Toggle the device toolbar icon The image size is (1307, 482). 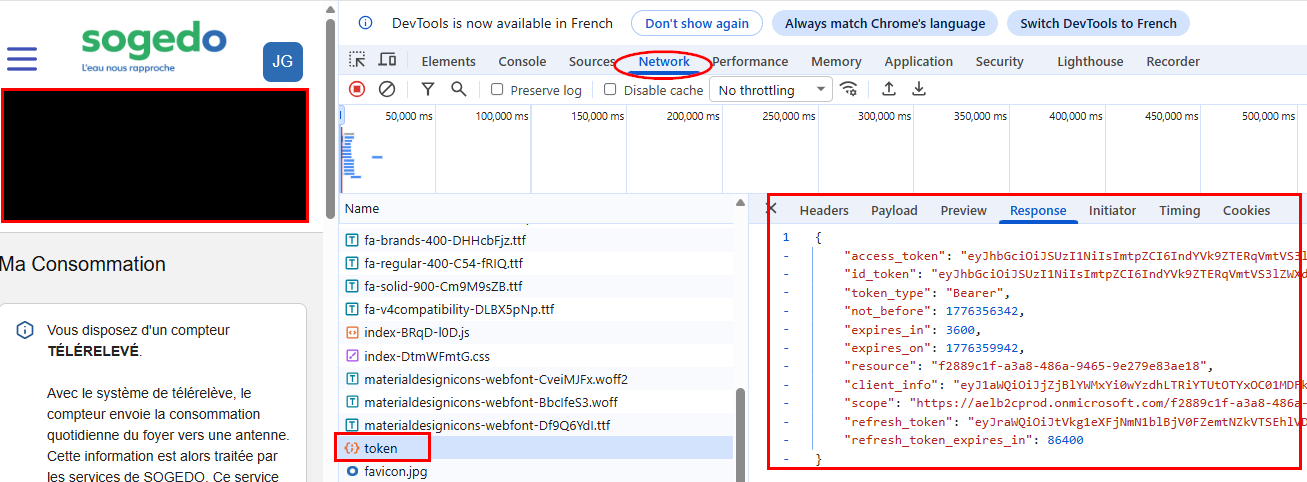click(x=385, y=60)
